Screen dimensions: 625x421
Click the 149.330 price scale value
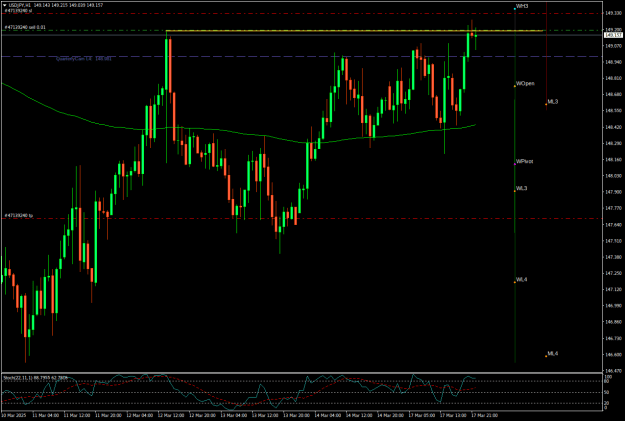pyautogui.click(x=612, y=13)
